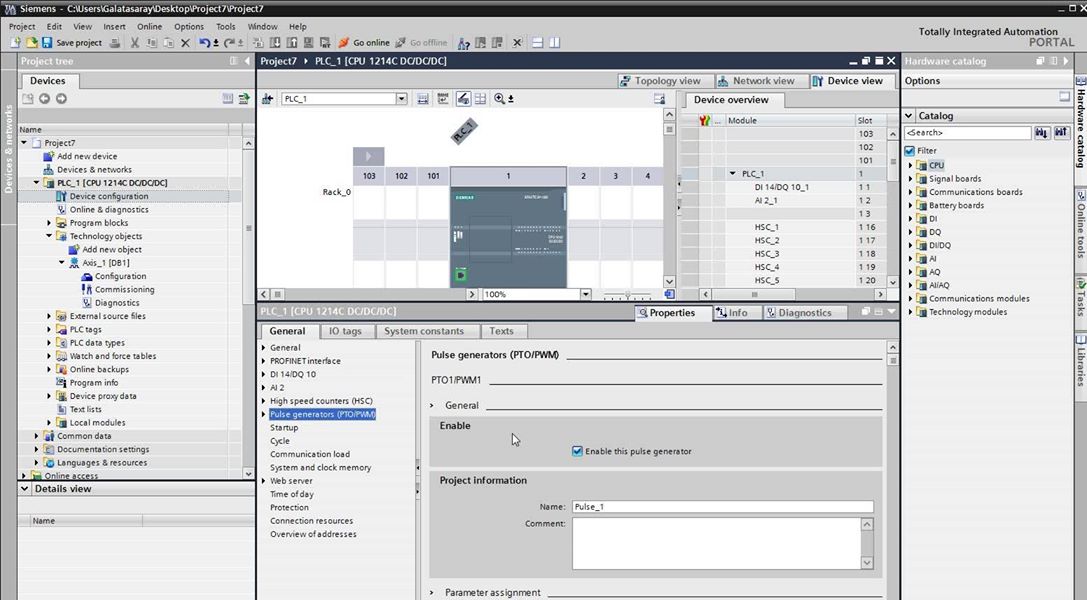This screenshot has height=600, width=1087.
Task: Select Pulse generators (PTO/PWM) in properties tree
Action: pos(322,414)
